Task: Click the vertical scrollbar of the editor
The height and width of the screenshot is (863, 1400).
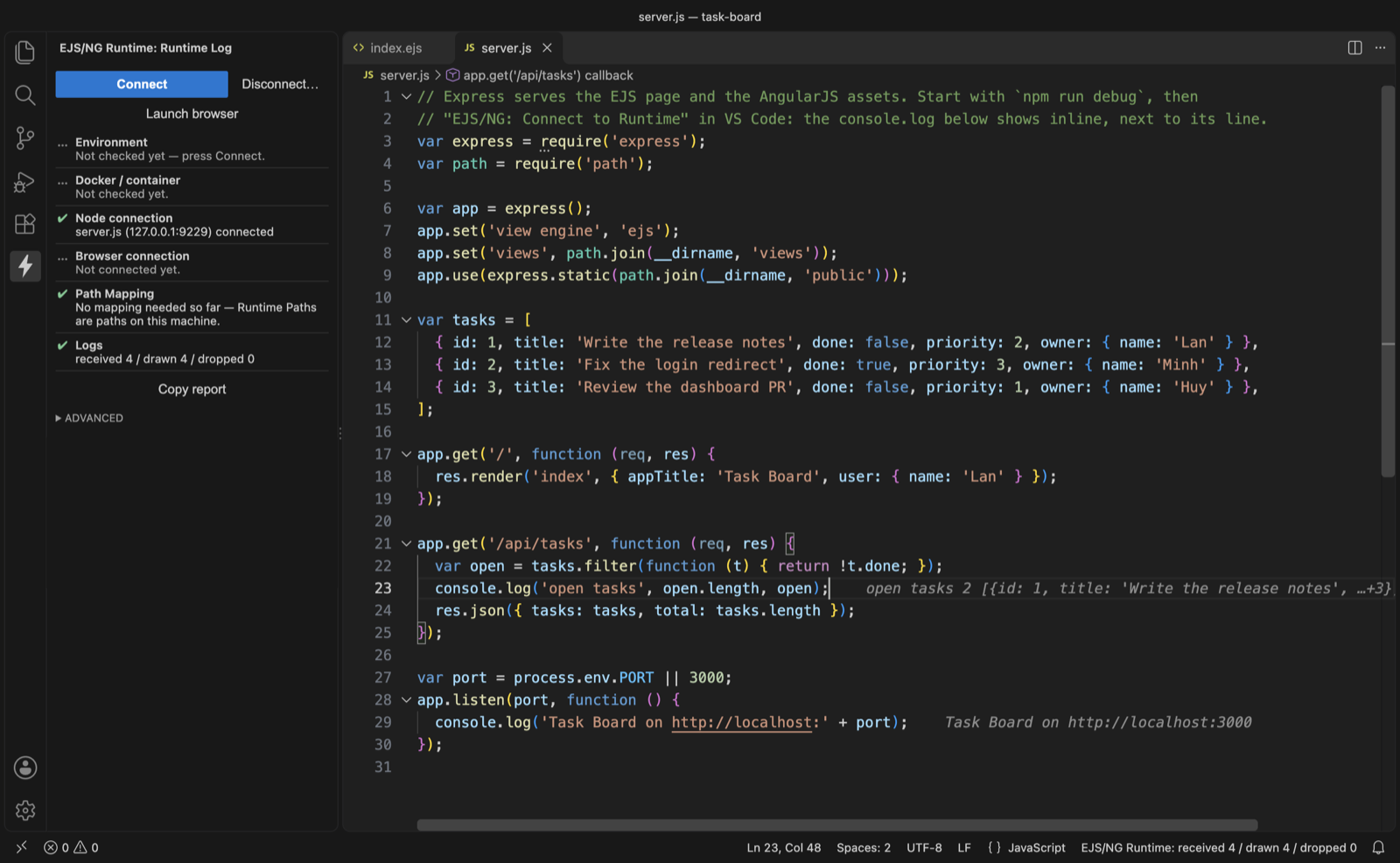Action: pos(1388,281)
